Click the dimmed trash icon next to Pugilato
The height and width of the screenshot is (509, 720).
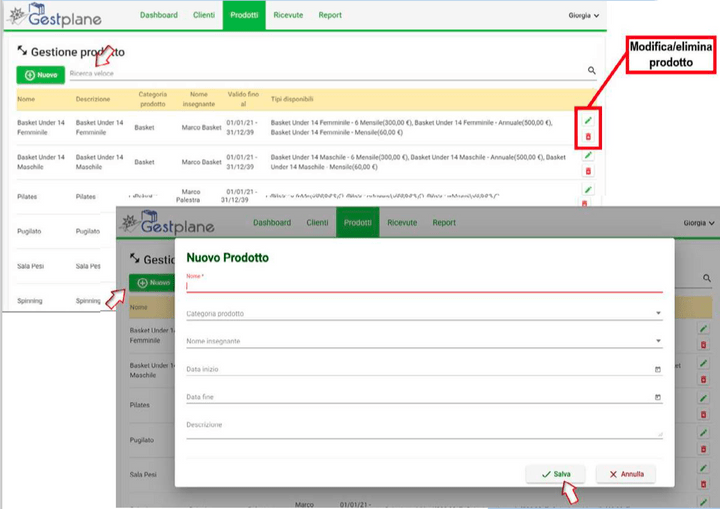pos(703,449)
